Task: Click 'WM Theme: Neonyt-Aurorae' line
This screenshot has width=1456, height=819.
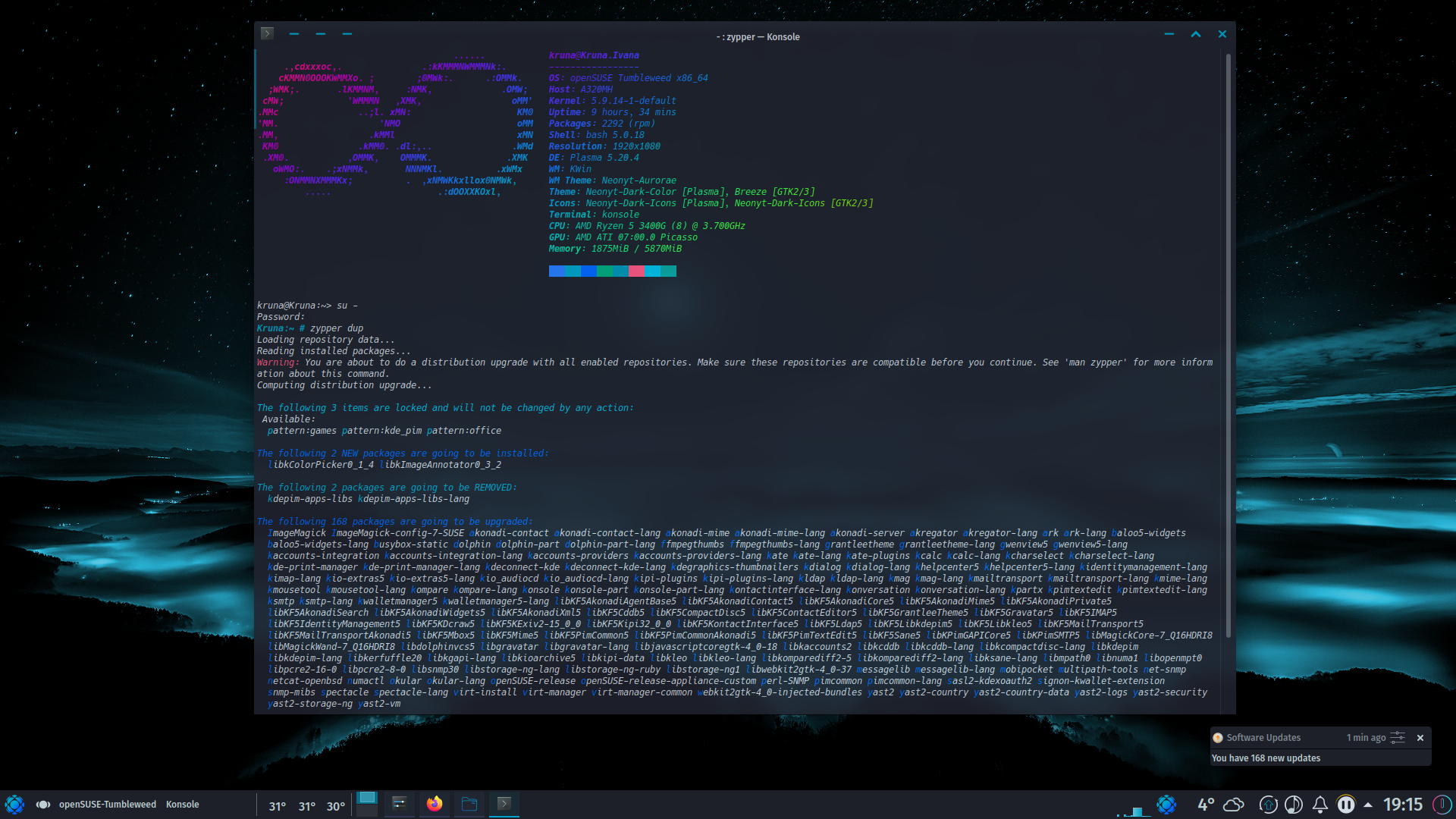Action: (x=613, y=180)
